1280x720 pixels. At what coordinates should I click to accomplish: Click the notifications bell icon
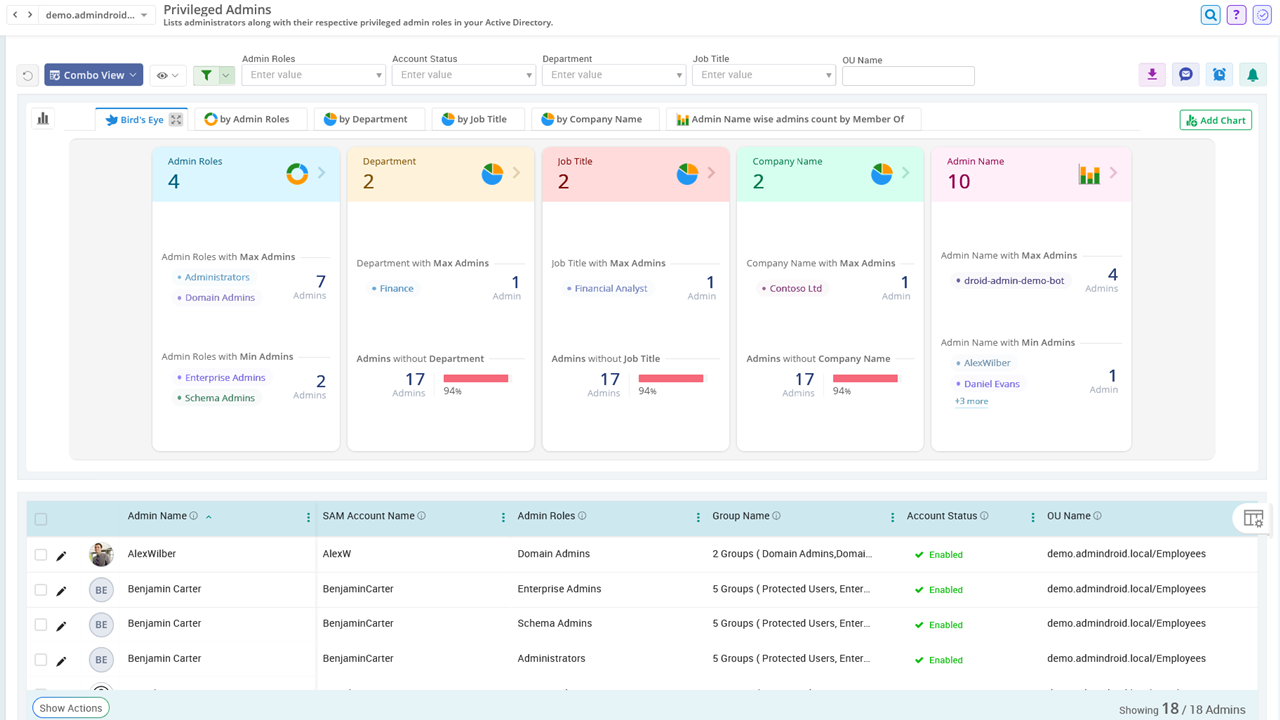(1253, 74)
